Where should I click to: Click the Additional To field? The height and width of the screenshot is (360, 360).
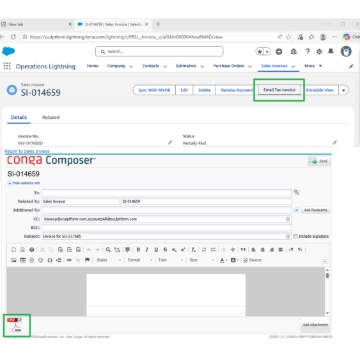[166, 210]
